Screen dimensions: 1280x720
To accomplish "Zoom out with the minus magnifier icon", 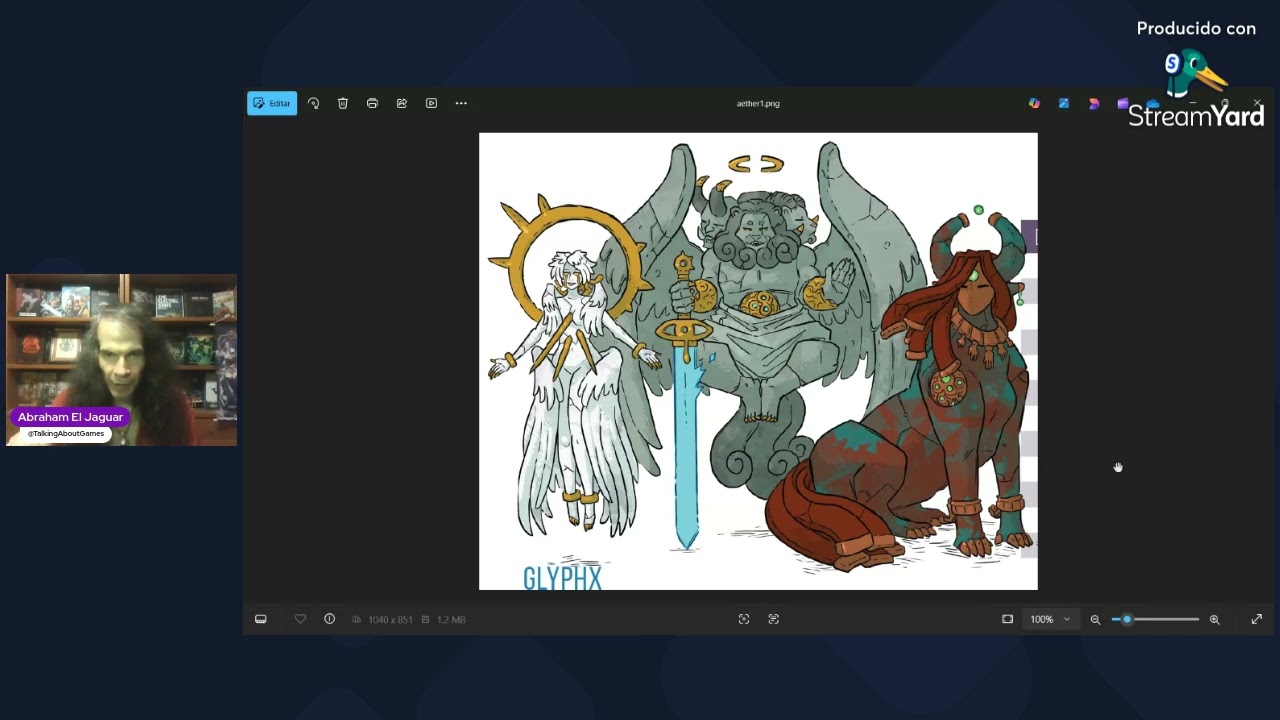I will coord(1095,619).
